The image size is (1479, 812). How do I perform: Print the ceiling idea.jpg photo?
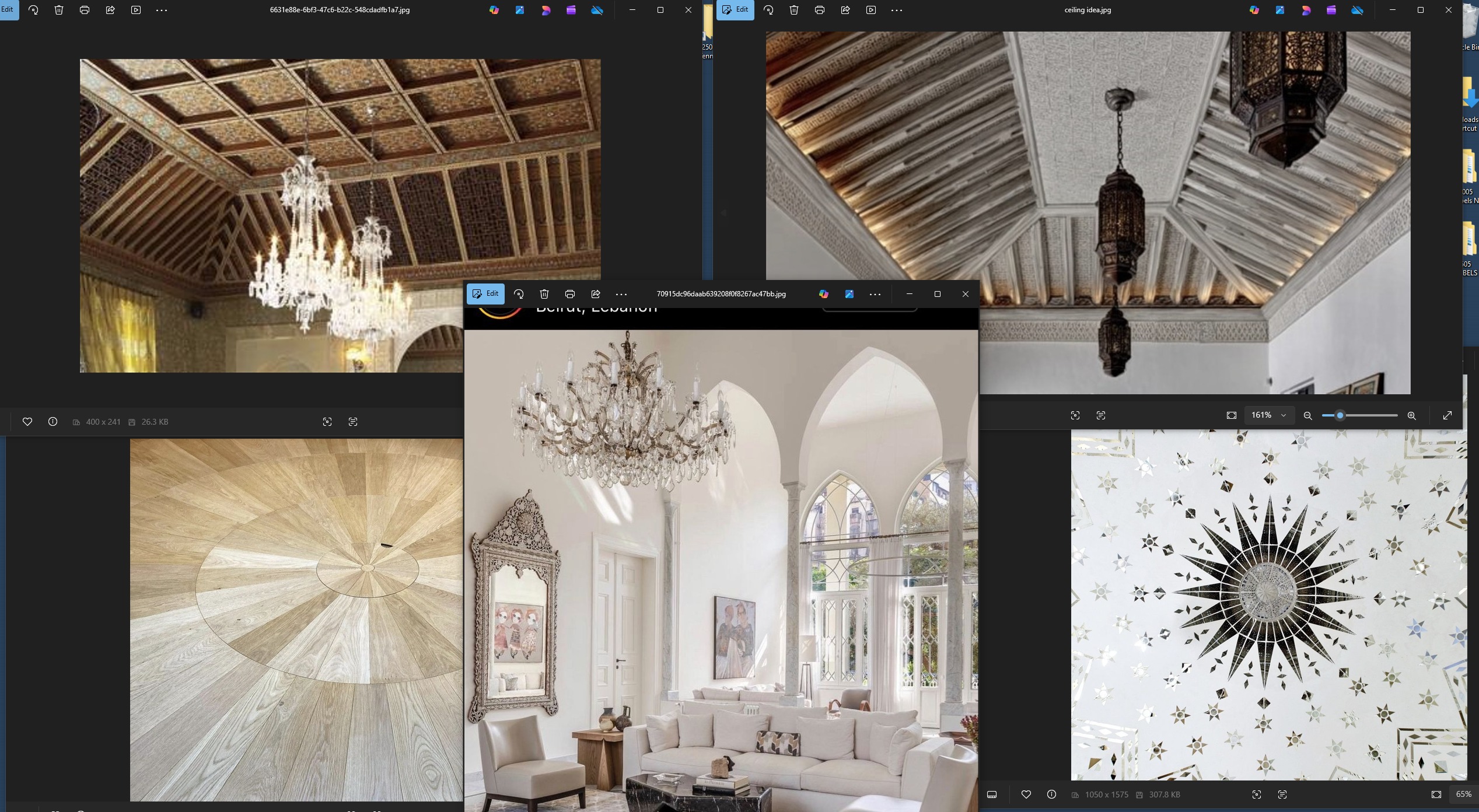(x=819, y=10)
